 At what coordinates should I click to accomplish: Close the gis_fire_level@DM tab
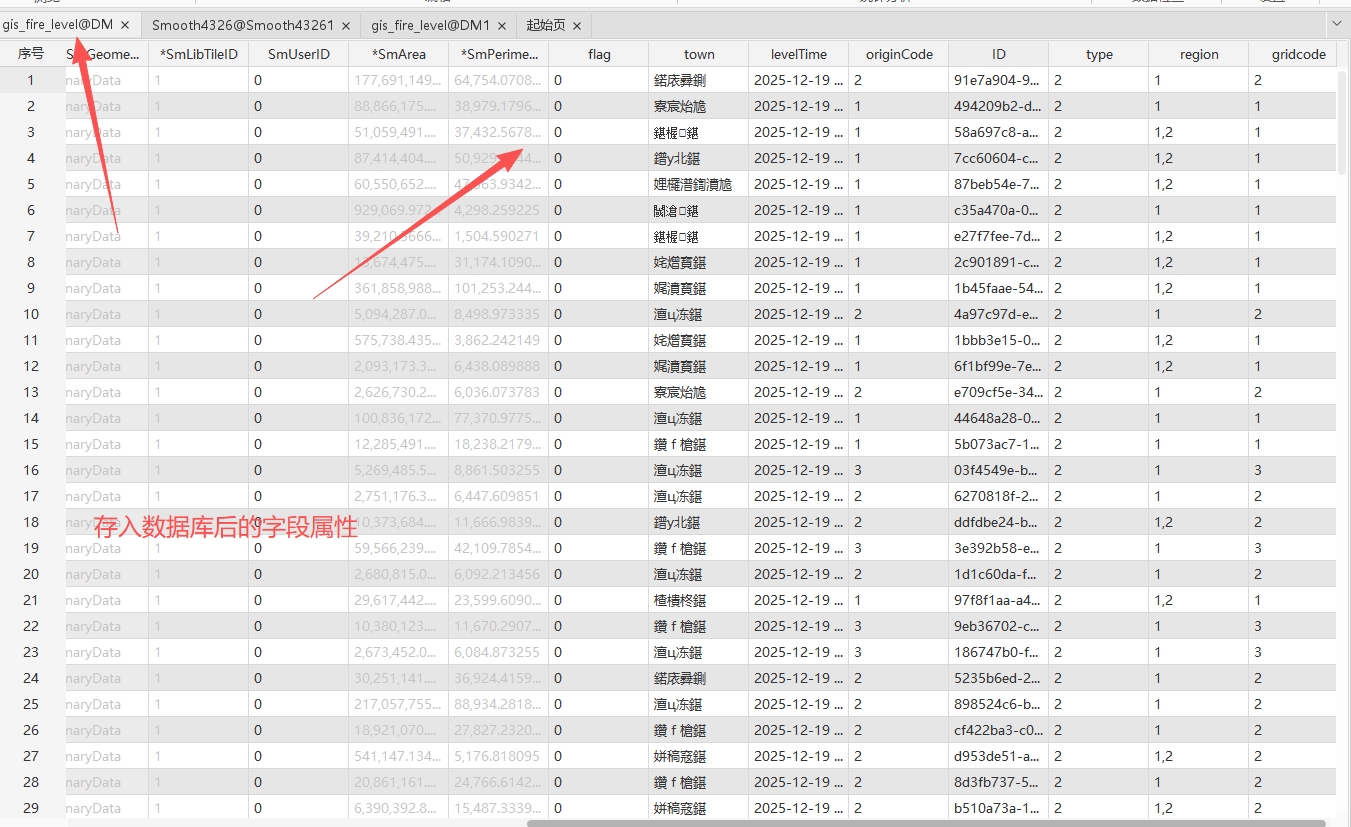pyautogui.click(x=125, y=25)
